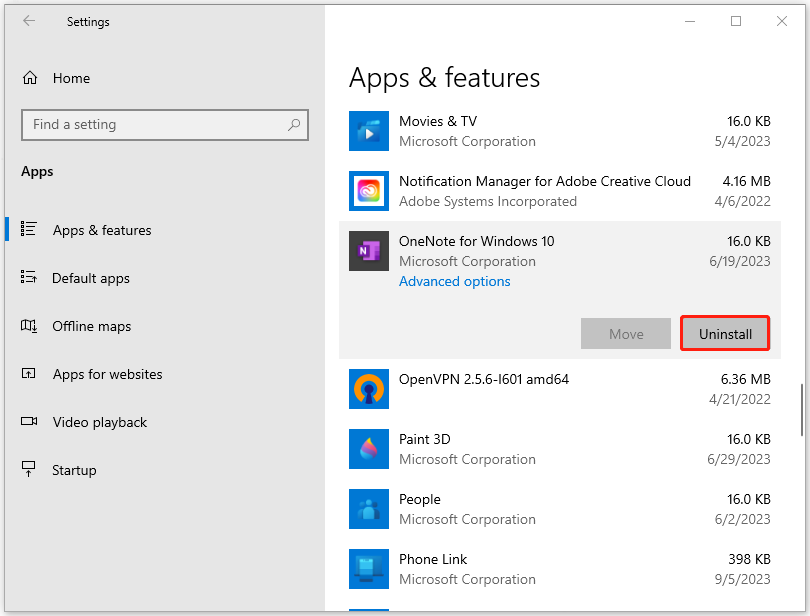Click the People app icon
The height and width of the screenshot is (616, 810).
point(368,509)
